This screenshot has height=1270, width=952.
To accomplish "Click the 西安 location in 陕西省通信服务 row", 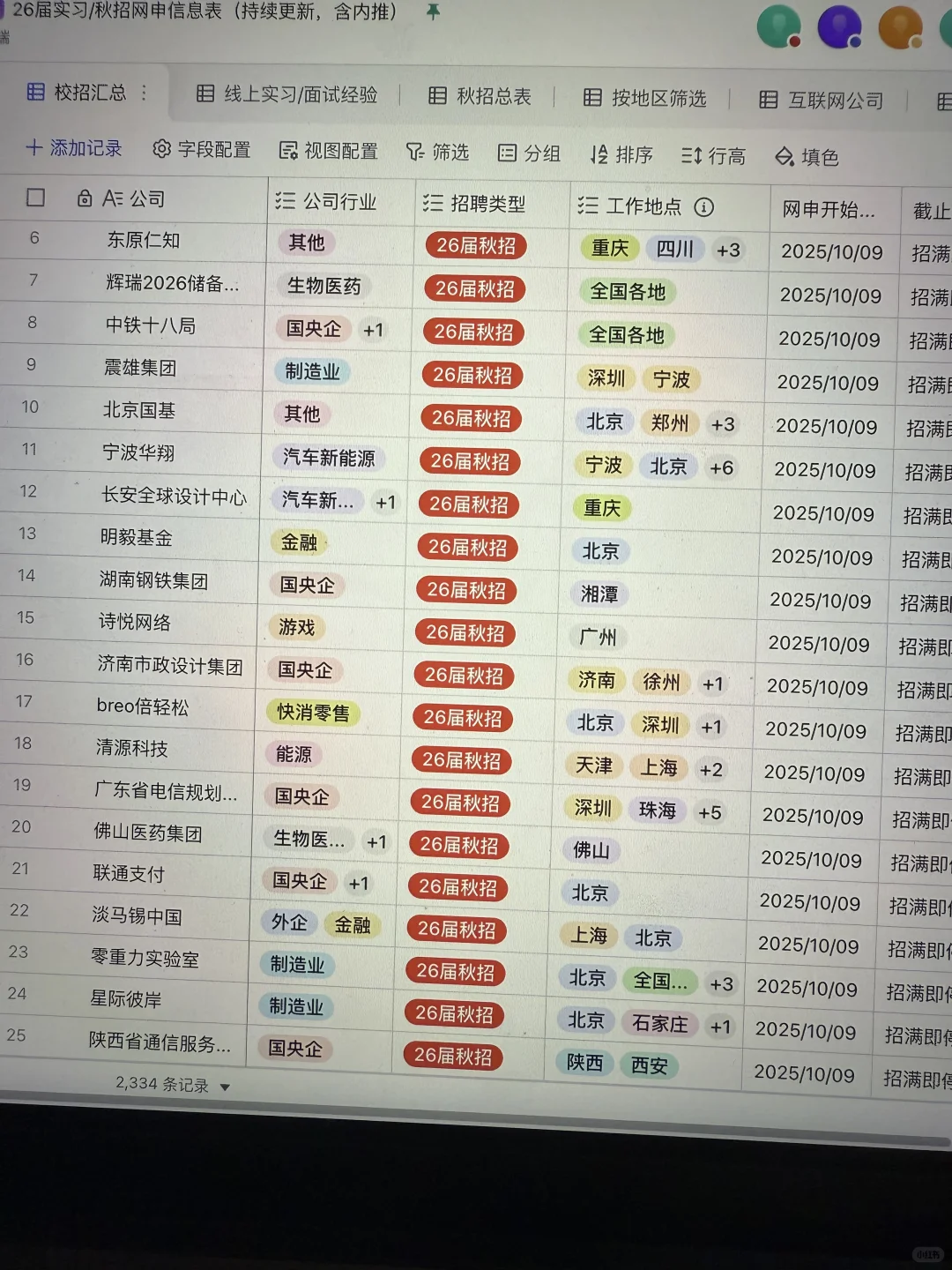I will point(649,1065).
